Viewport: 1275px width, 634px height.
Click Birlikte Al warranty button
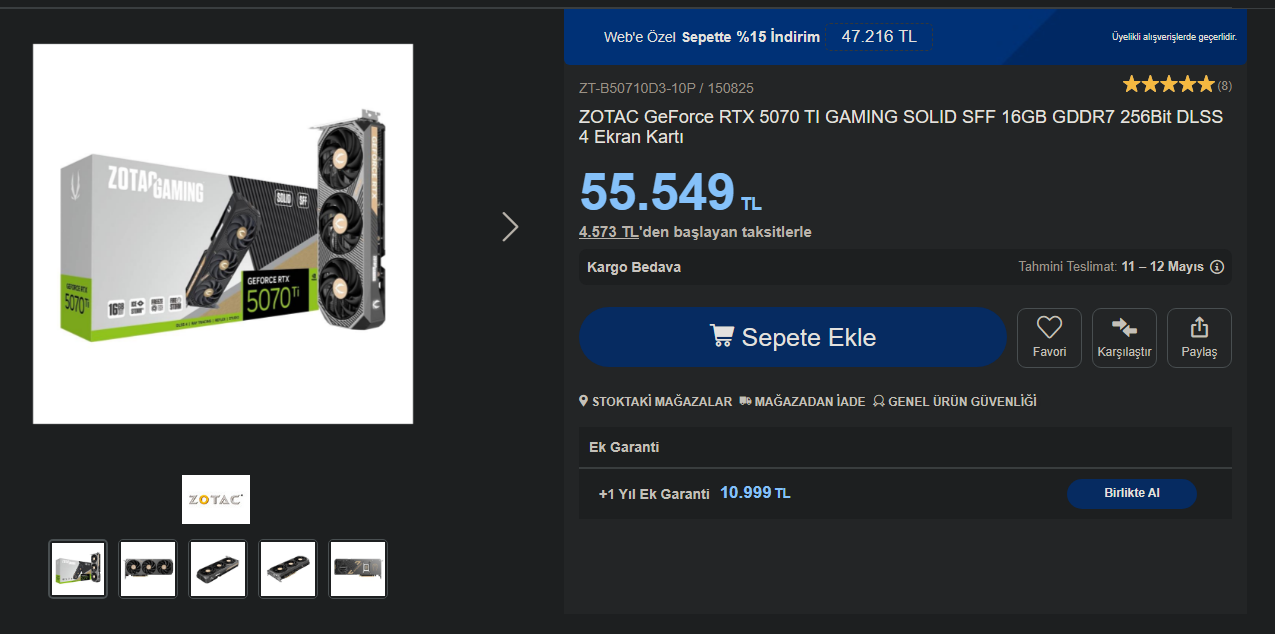[x=1132, y=494]
